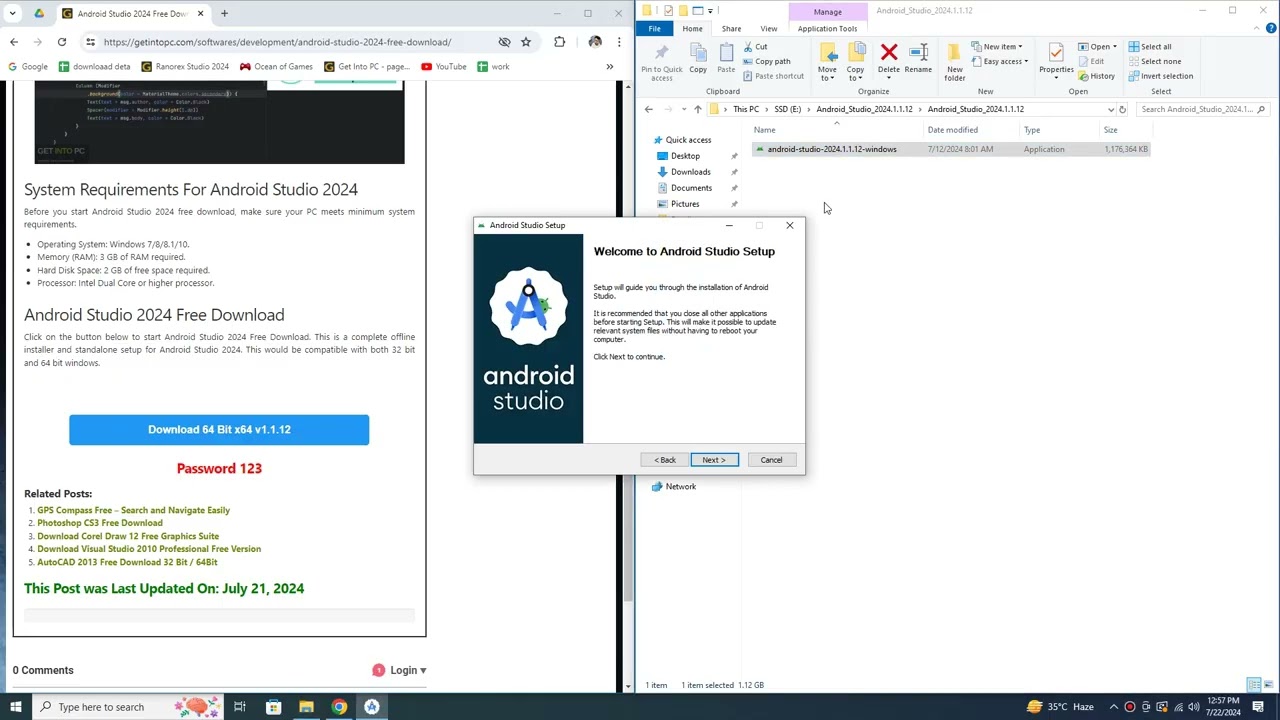
Task: Click the Chrome address bar URL
Action: (277, 42)
